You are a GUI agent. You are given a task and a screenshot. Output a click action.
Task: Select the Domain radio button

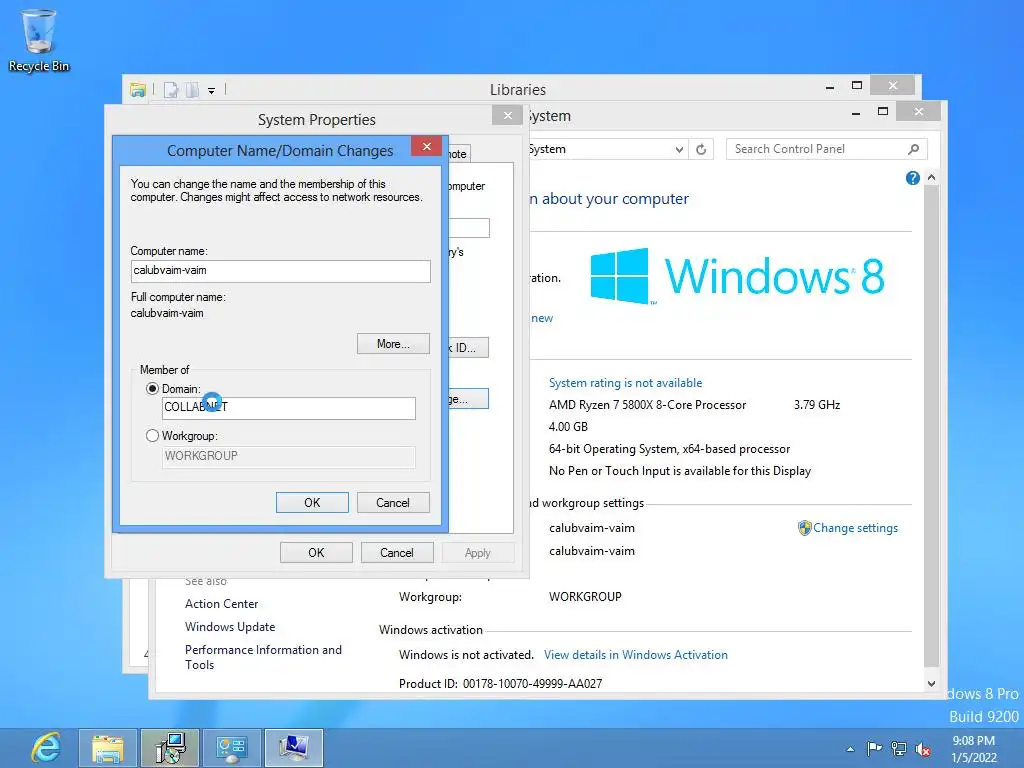click(x=152, y=389)
